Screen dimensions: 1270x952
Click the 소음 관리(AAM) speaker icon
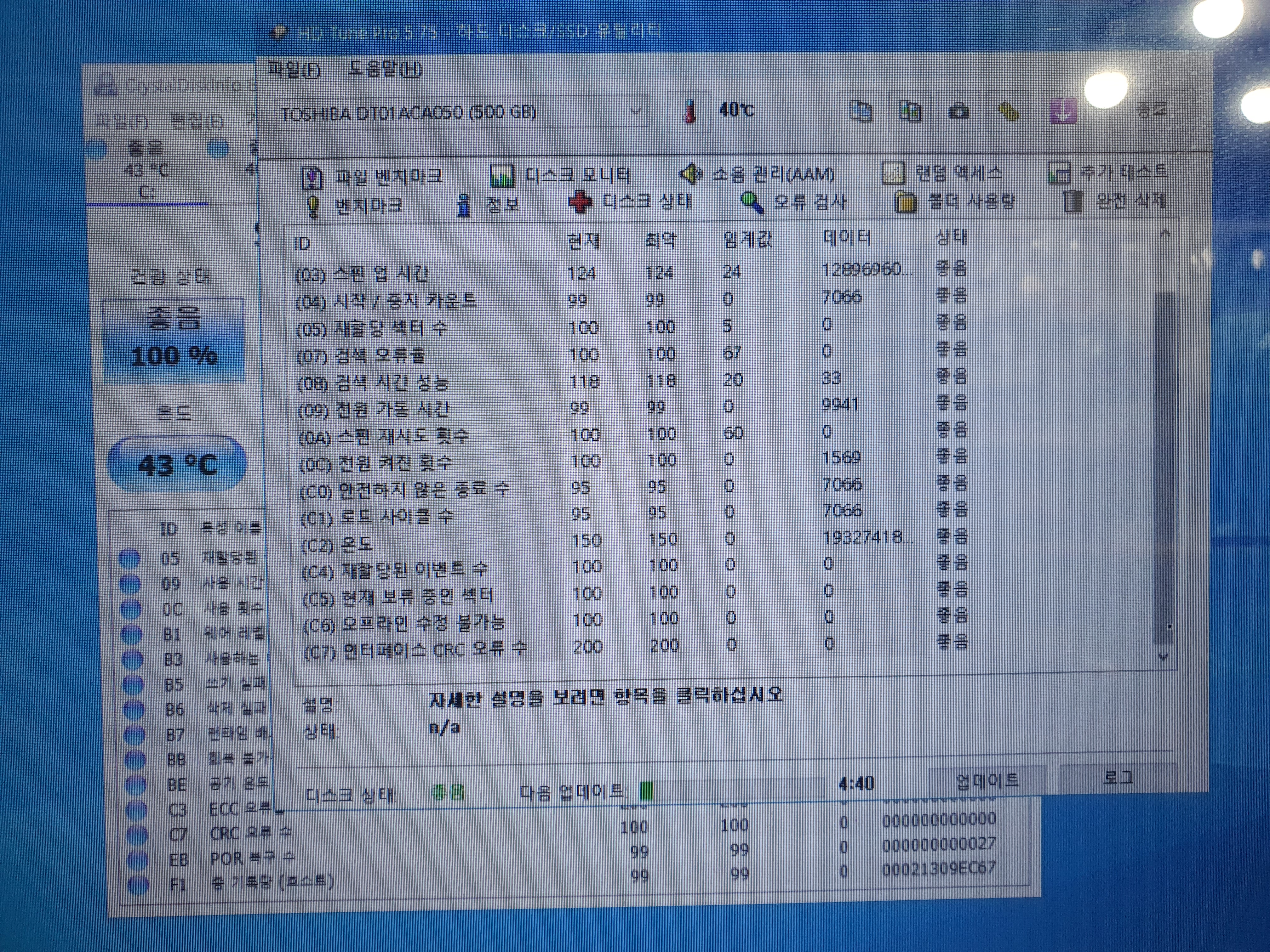click(x=691, y=173)
